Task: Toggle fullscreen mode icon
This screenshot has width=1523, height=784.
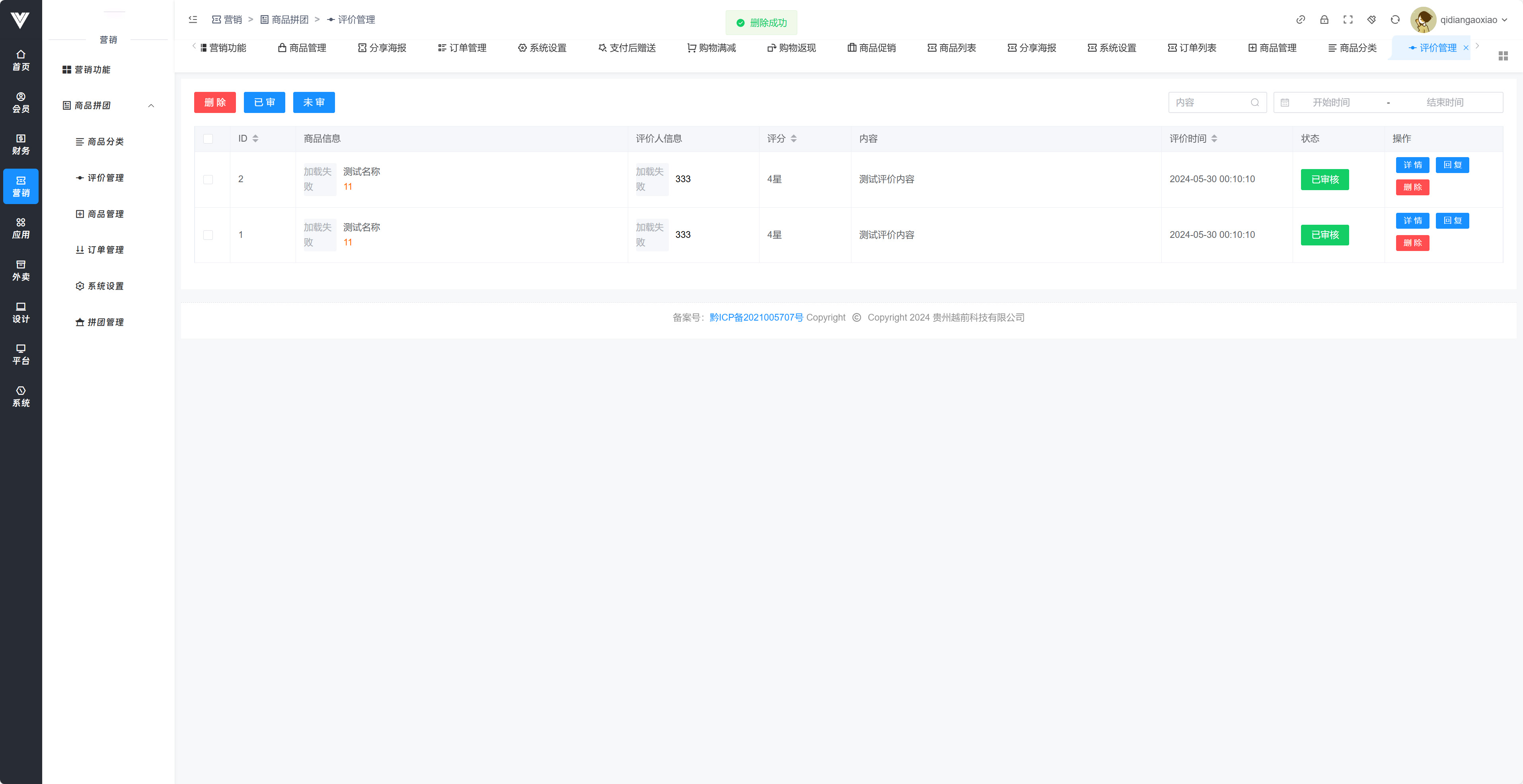Action: pyautogui.click(x=1348, y=19)
